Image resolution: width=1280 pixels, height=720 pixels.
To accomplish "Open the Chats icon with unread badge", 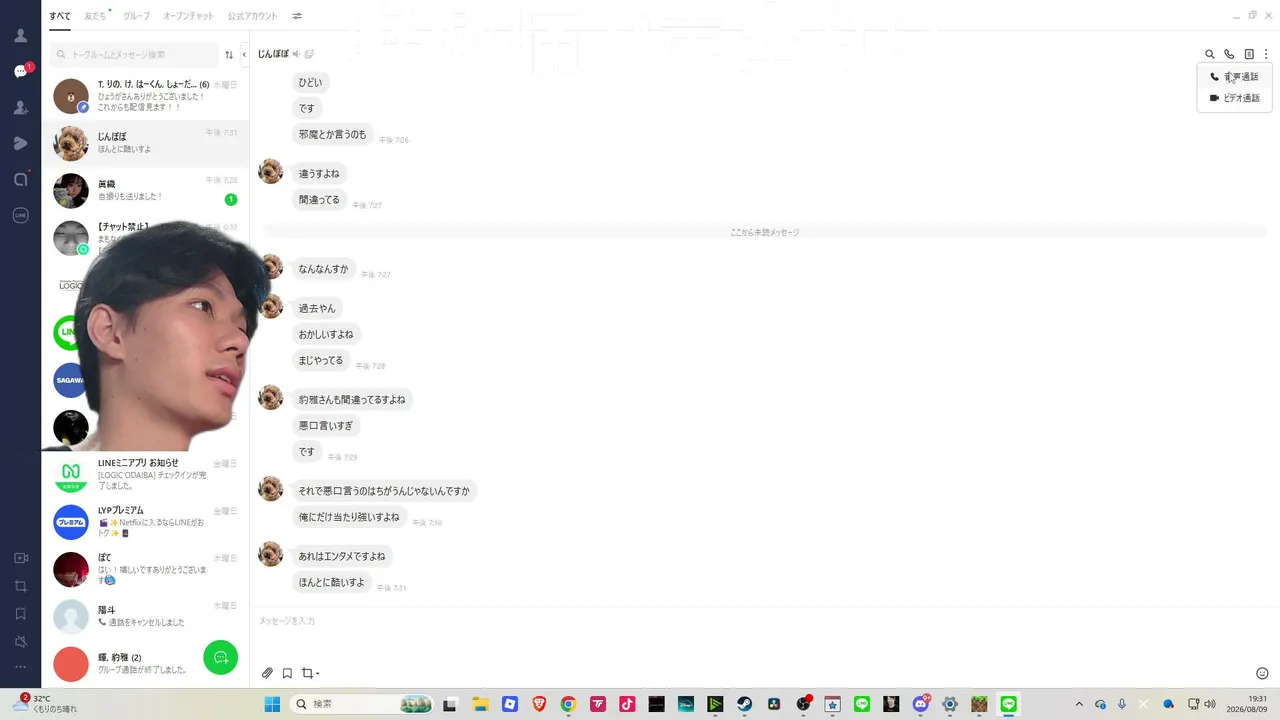I will (x=21, y=71).
